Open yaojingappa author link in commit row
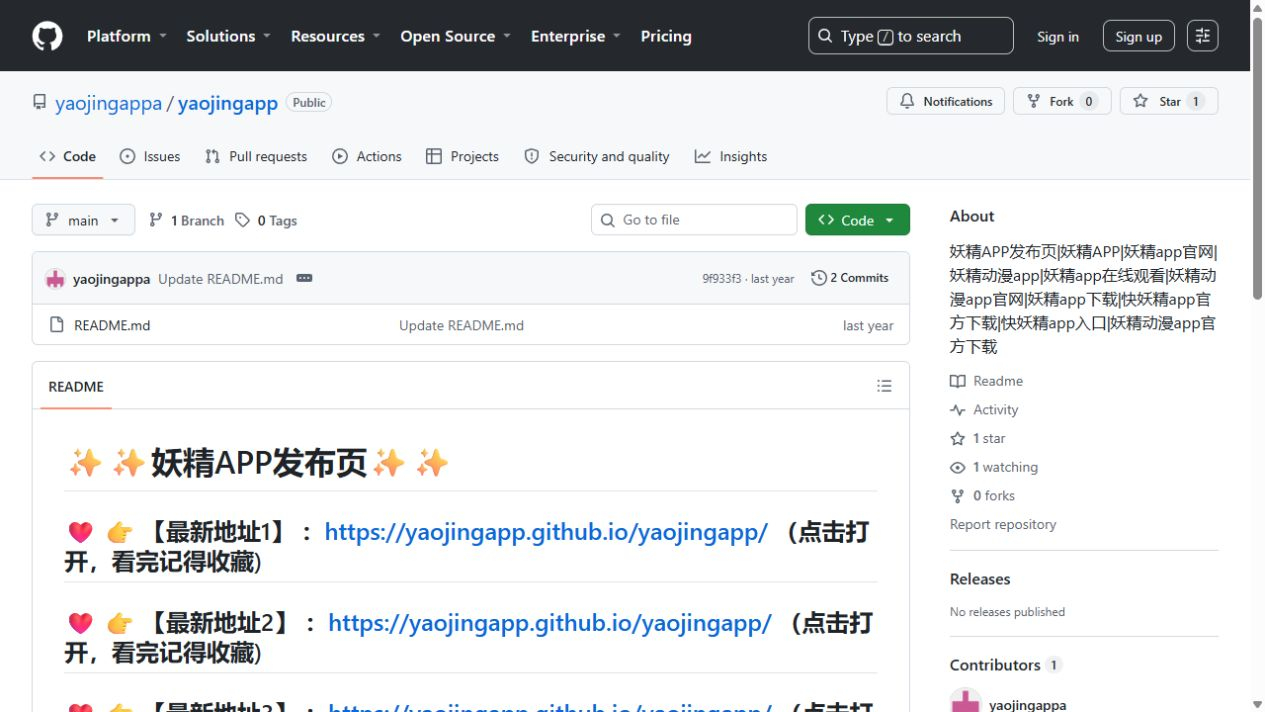1265x712 pixels. [111, 279]
